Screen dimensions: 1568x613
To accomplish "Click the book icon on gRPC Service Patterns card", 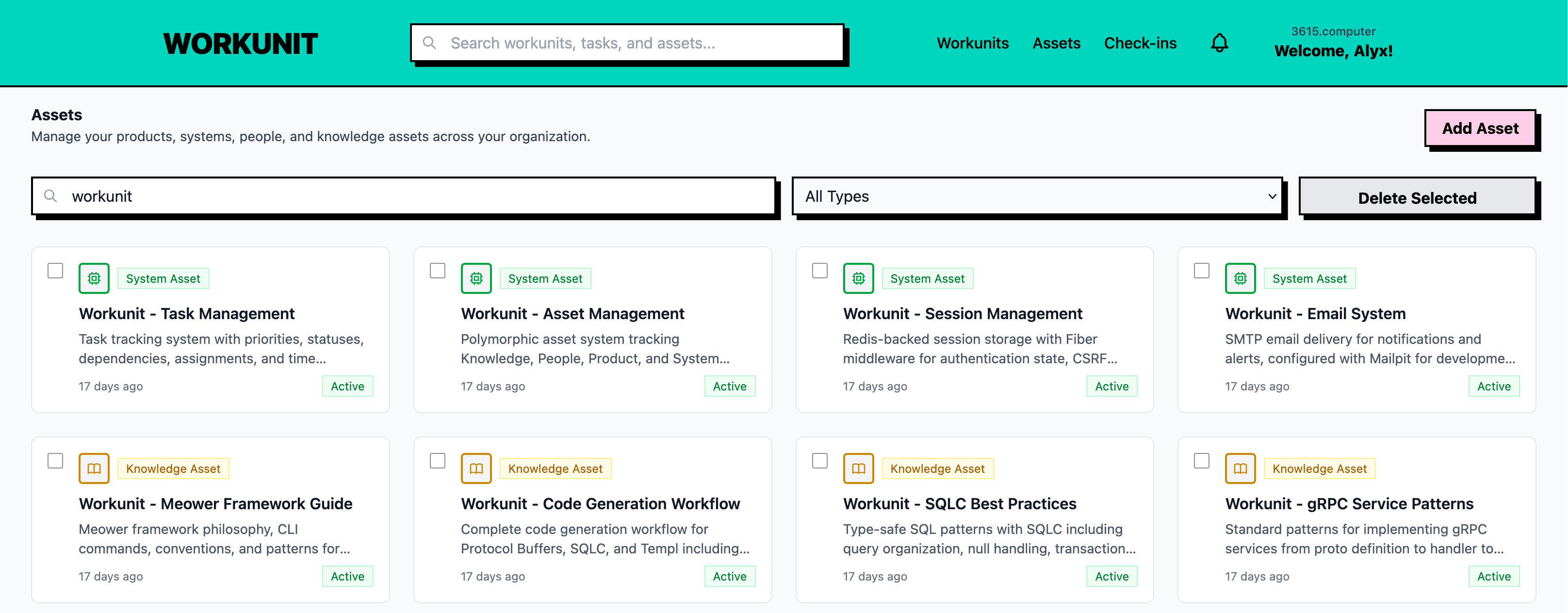I will point(1241,468).
